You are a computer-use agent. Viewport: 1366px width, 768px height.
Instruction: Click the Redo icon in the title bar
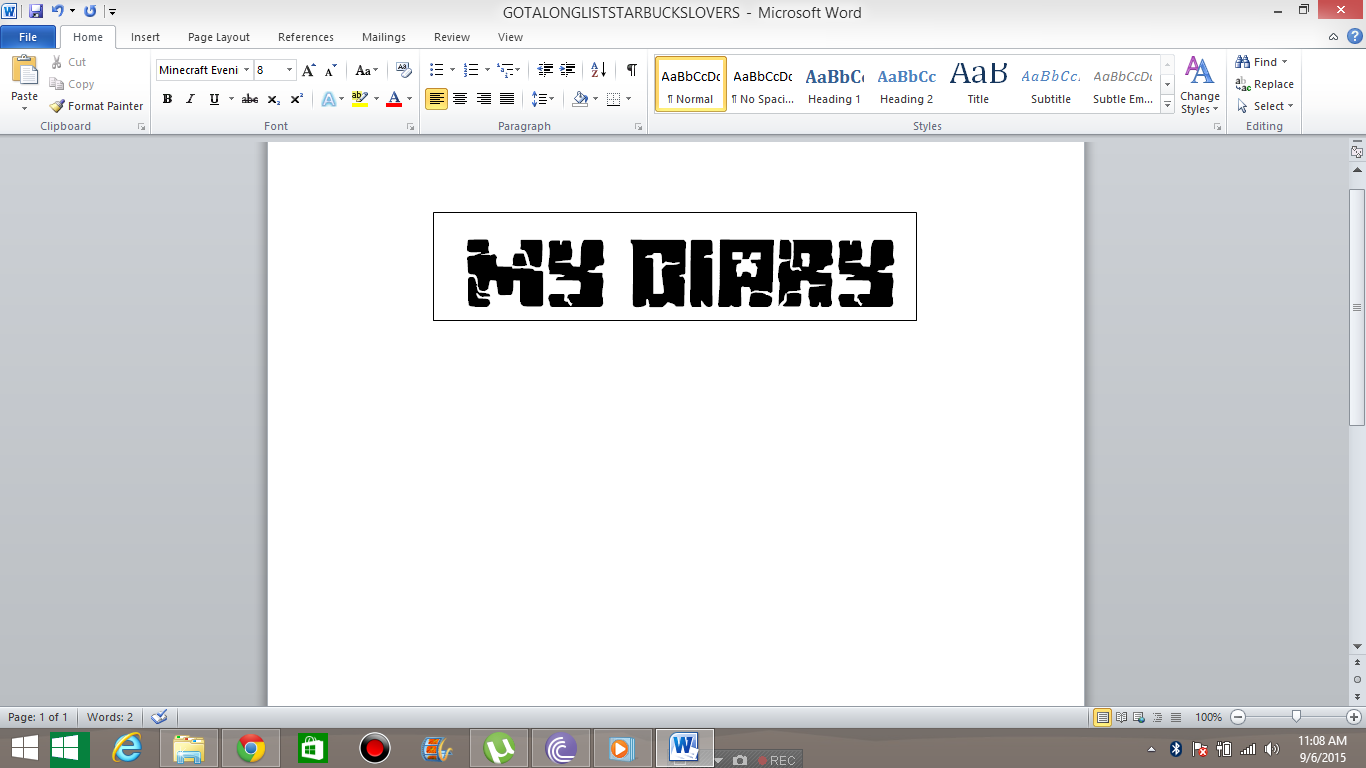(90, 11)
